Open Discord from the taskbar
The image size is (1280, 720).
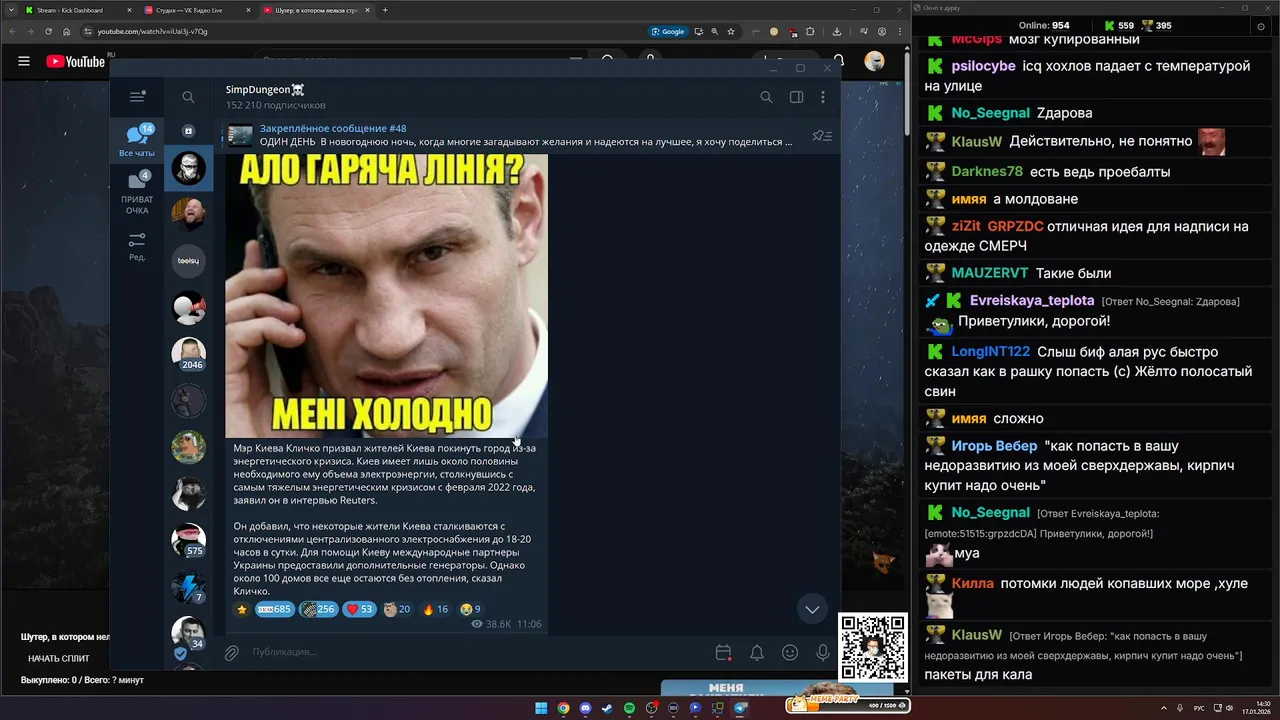585,708
